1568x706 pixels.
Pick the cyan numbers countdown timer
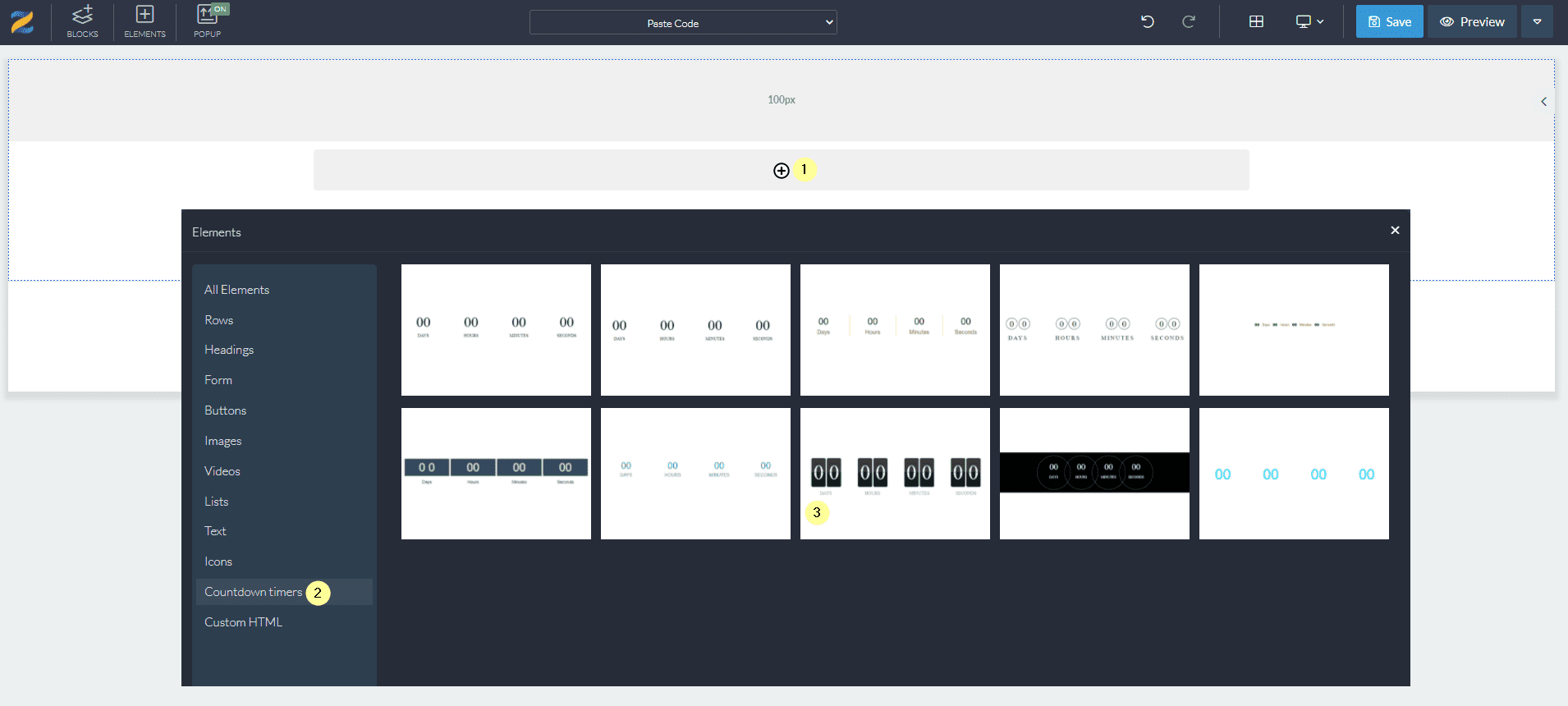click(x=1294, y=474)
